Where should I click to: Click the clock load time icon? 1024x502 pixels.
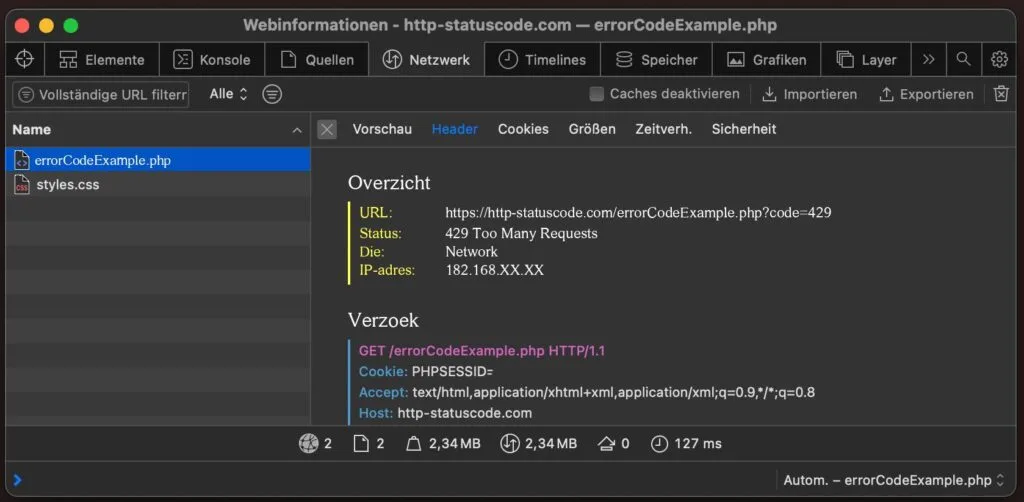pos(660,444)
